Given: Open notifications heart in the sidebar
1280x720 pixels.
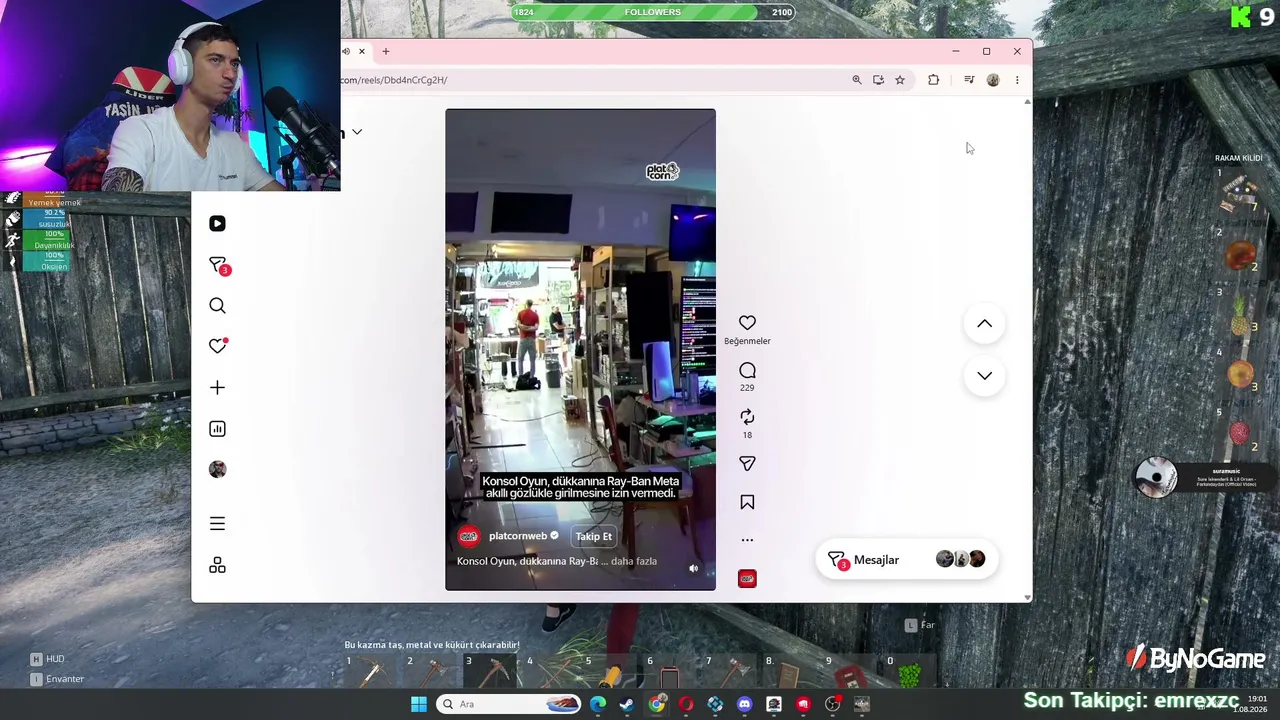Looking at the screenshot, I should pos(218,346).
